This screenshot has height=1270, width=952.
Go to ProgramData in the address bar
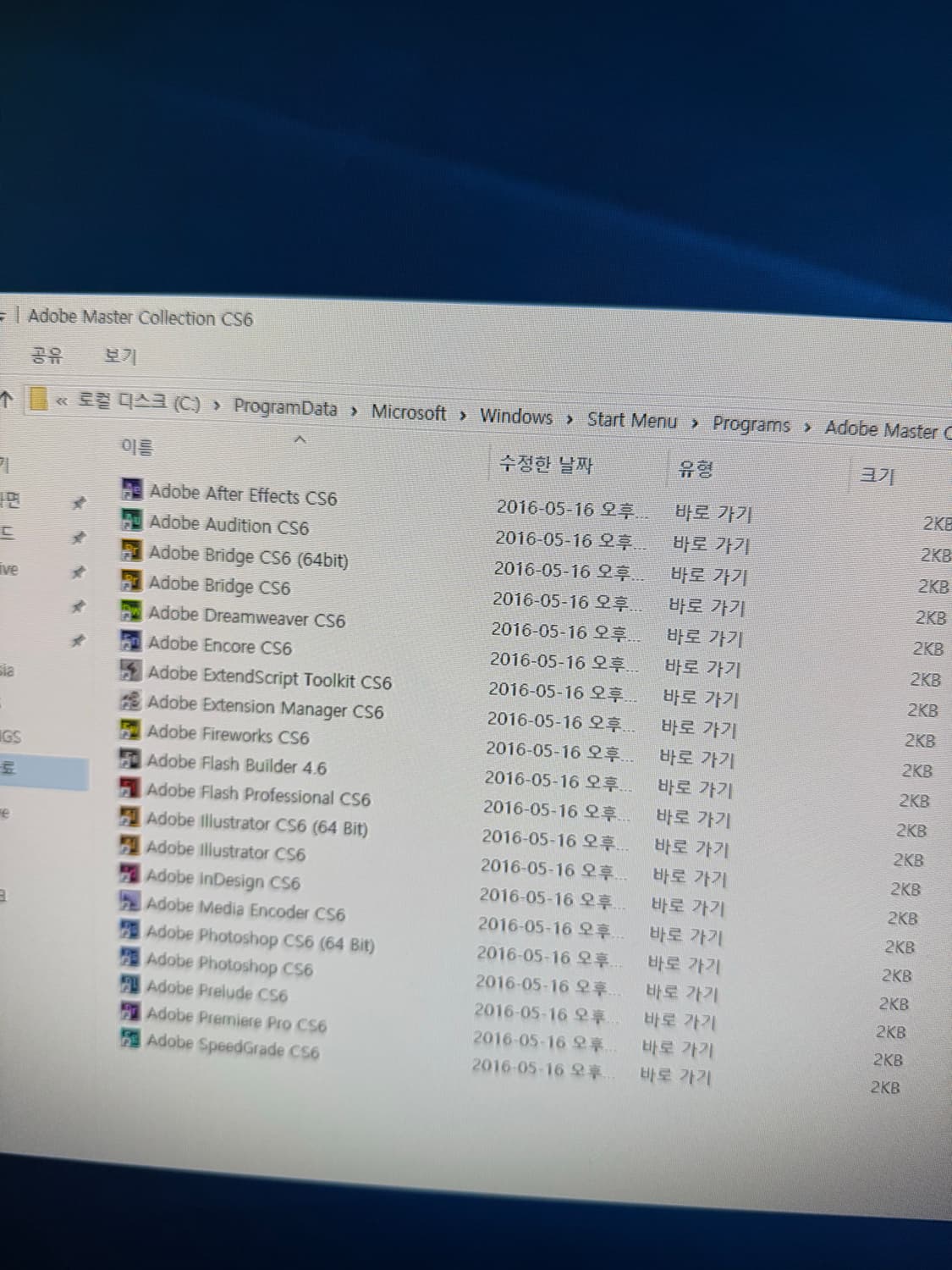pyautogui.click(x=285, y=408)
